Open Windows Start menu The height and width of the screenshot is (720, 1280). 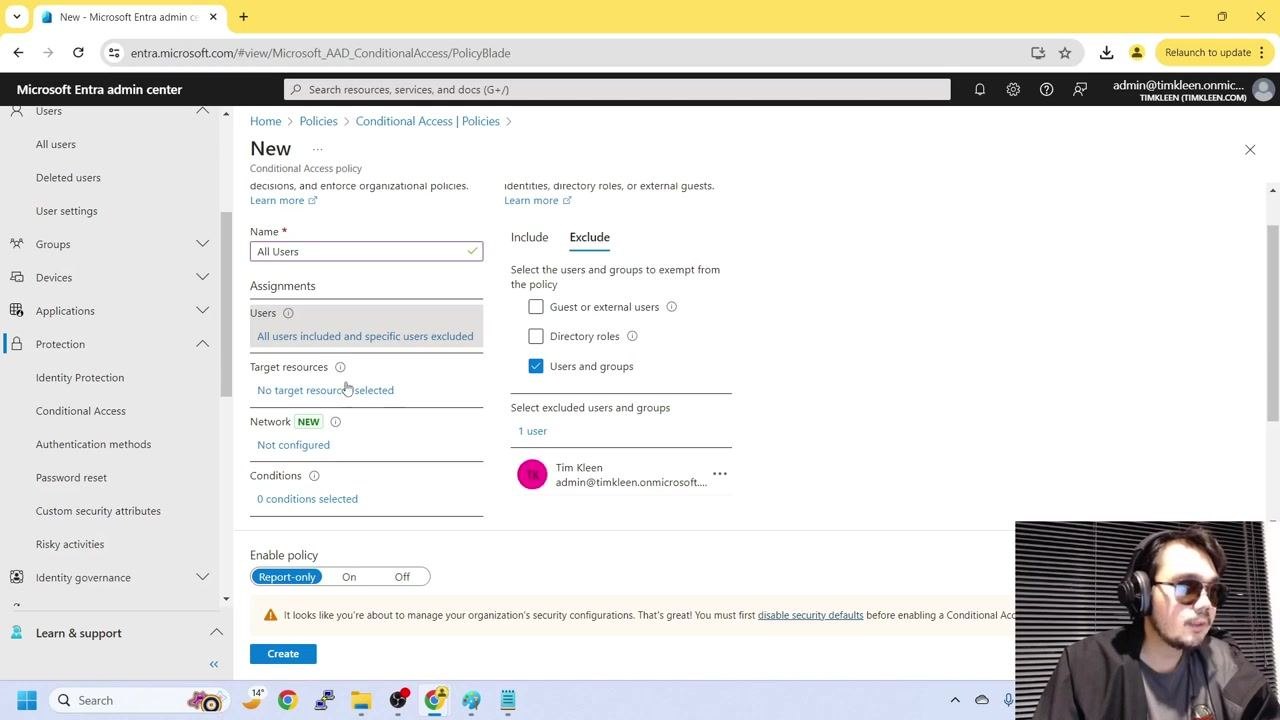tap(27, 700)
